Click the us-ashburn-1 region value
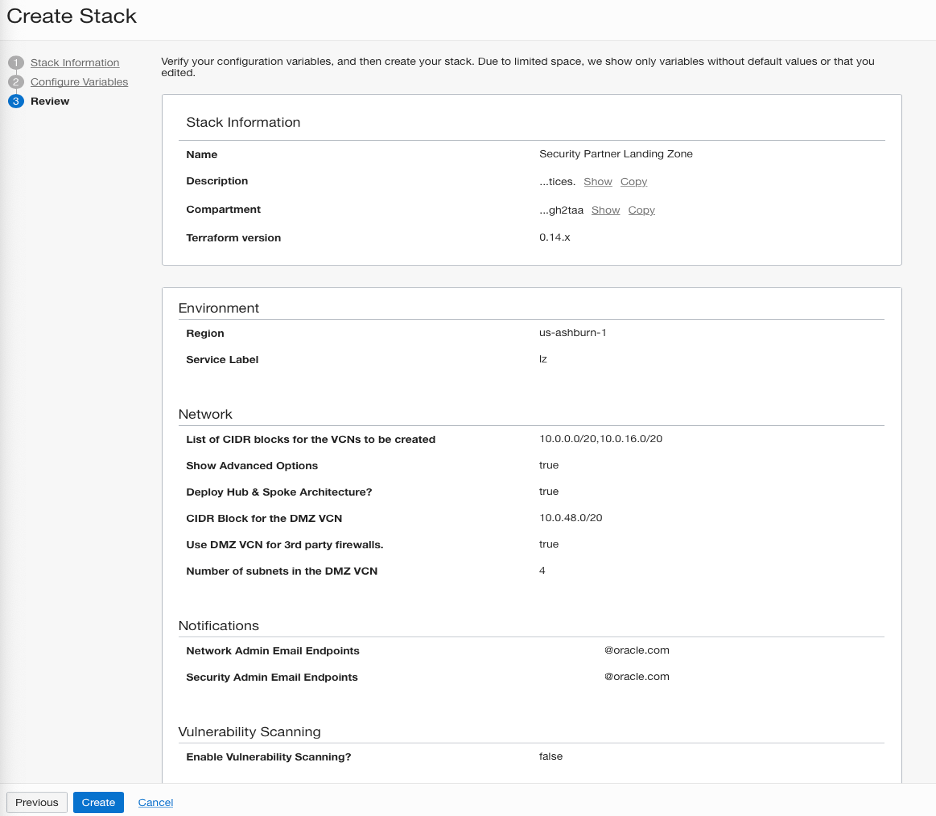This screenshot has width=936, height=816. pyautogui.click(x=572, y=333)
